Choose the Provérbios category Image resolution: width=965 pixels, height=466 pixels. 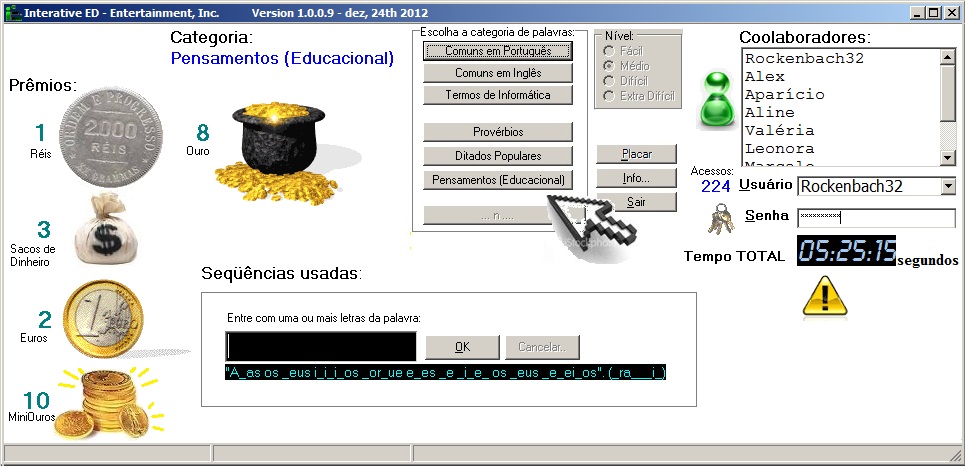click(498, 132)
